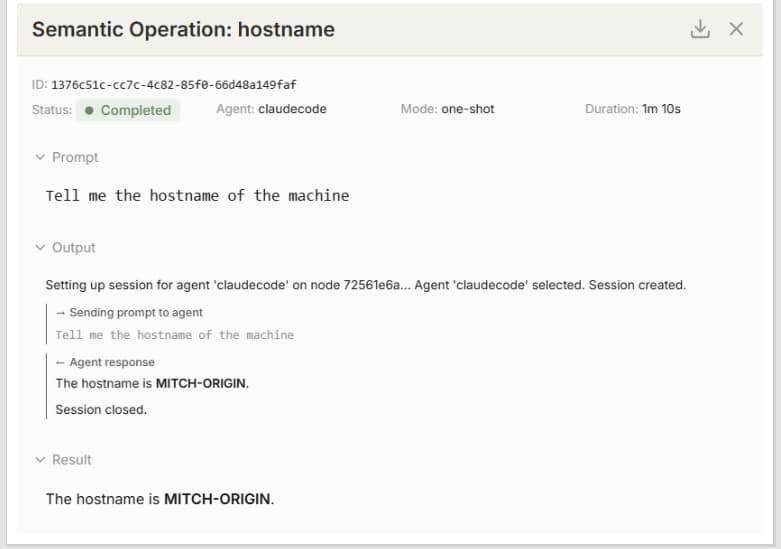Click the Result section label

click(72, 459)
